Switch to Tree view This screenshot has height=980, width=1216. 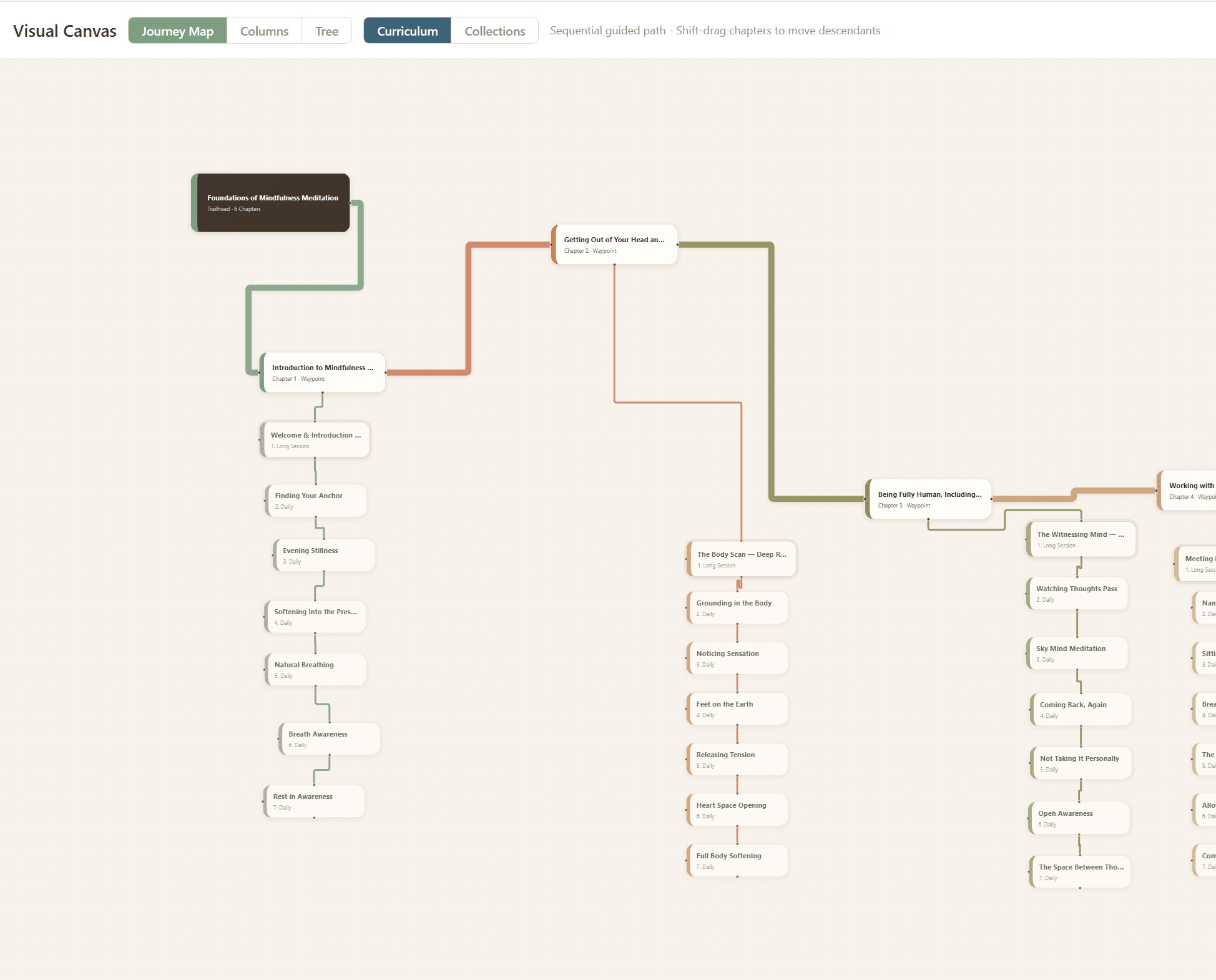click(326, 31)
